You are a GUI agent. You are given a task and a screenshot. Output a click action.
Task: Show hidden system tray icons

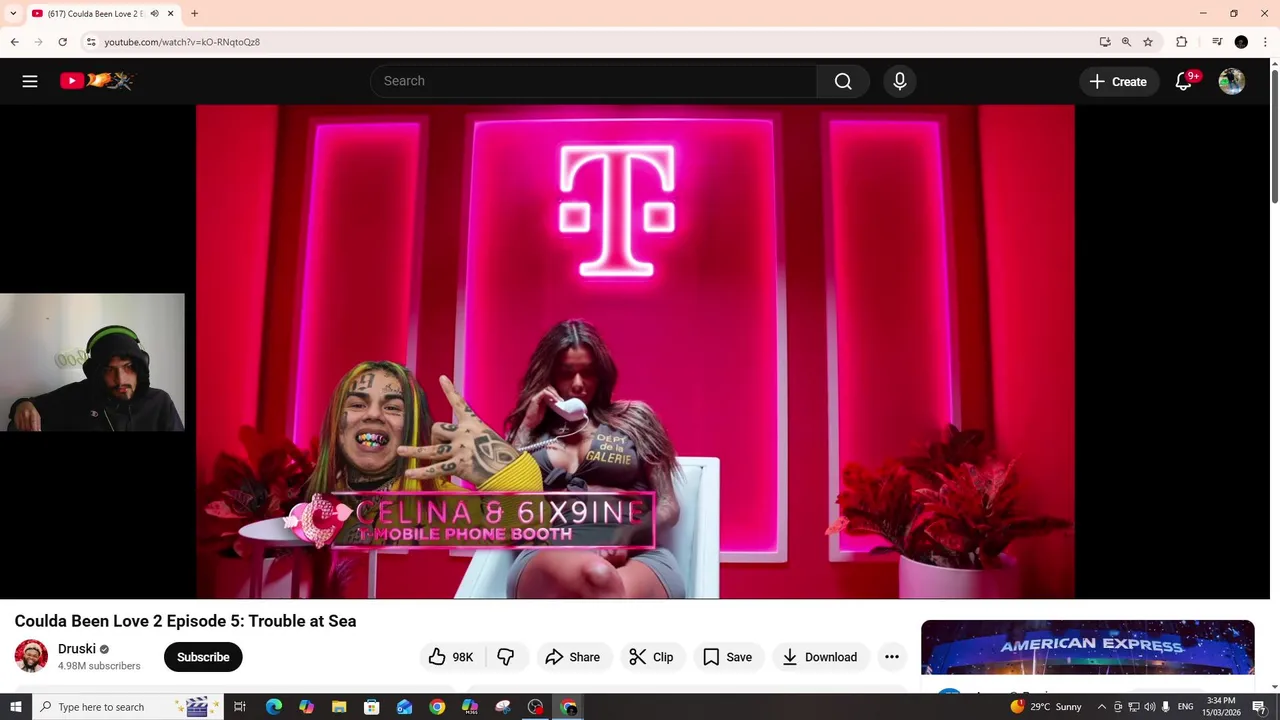click(x=1102, y=707)
